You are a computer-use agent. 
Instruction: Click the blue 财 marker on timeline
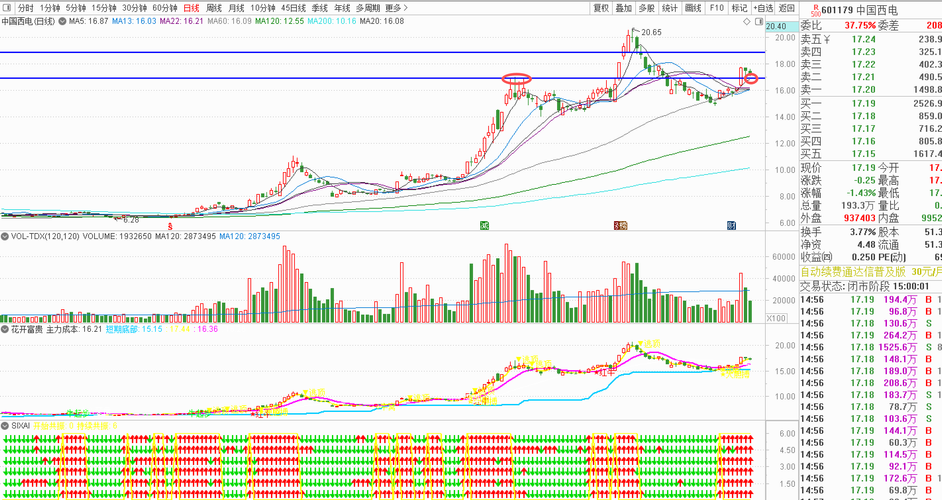point(731,226)
